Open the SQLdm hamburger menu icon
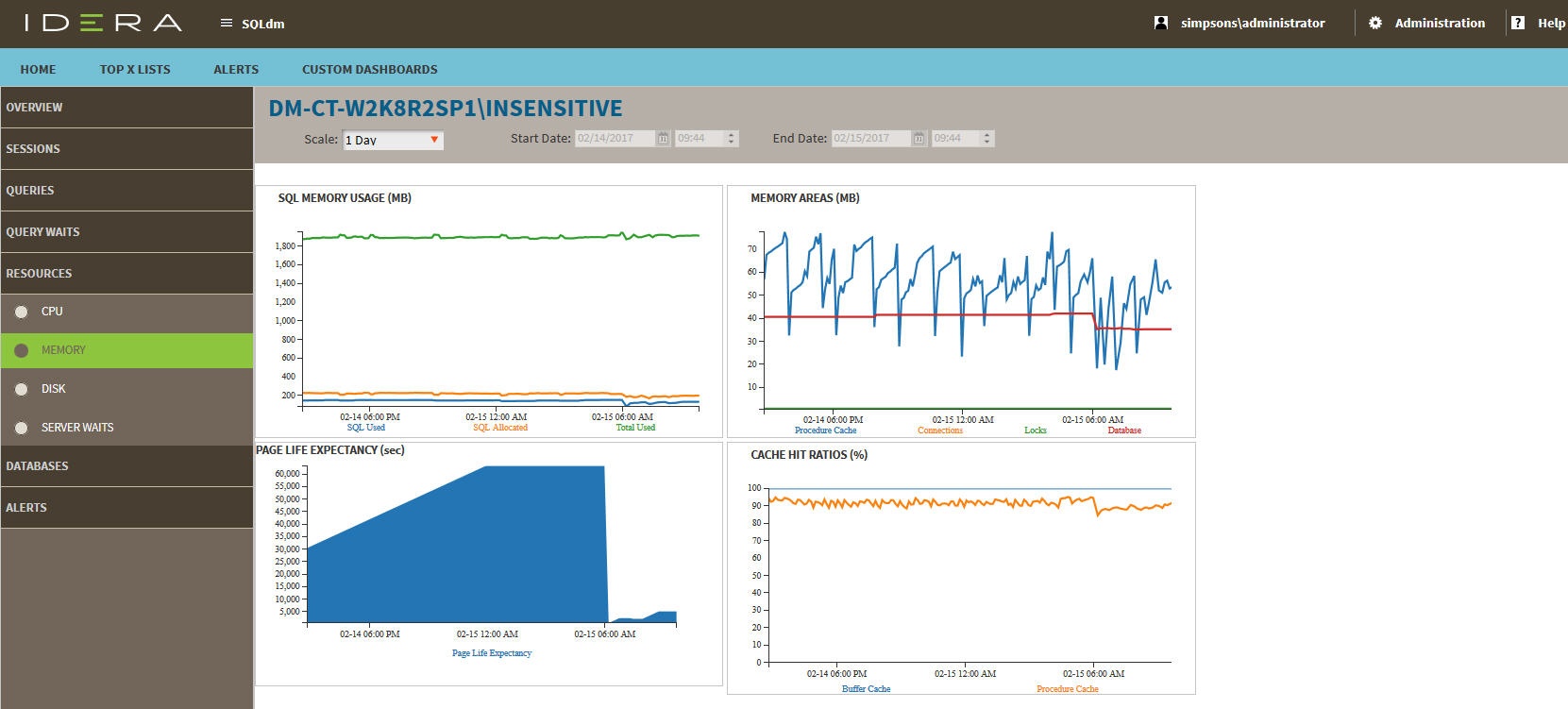Screen dimensions: 1568x709 pos(226,24)
